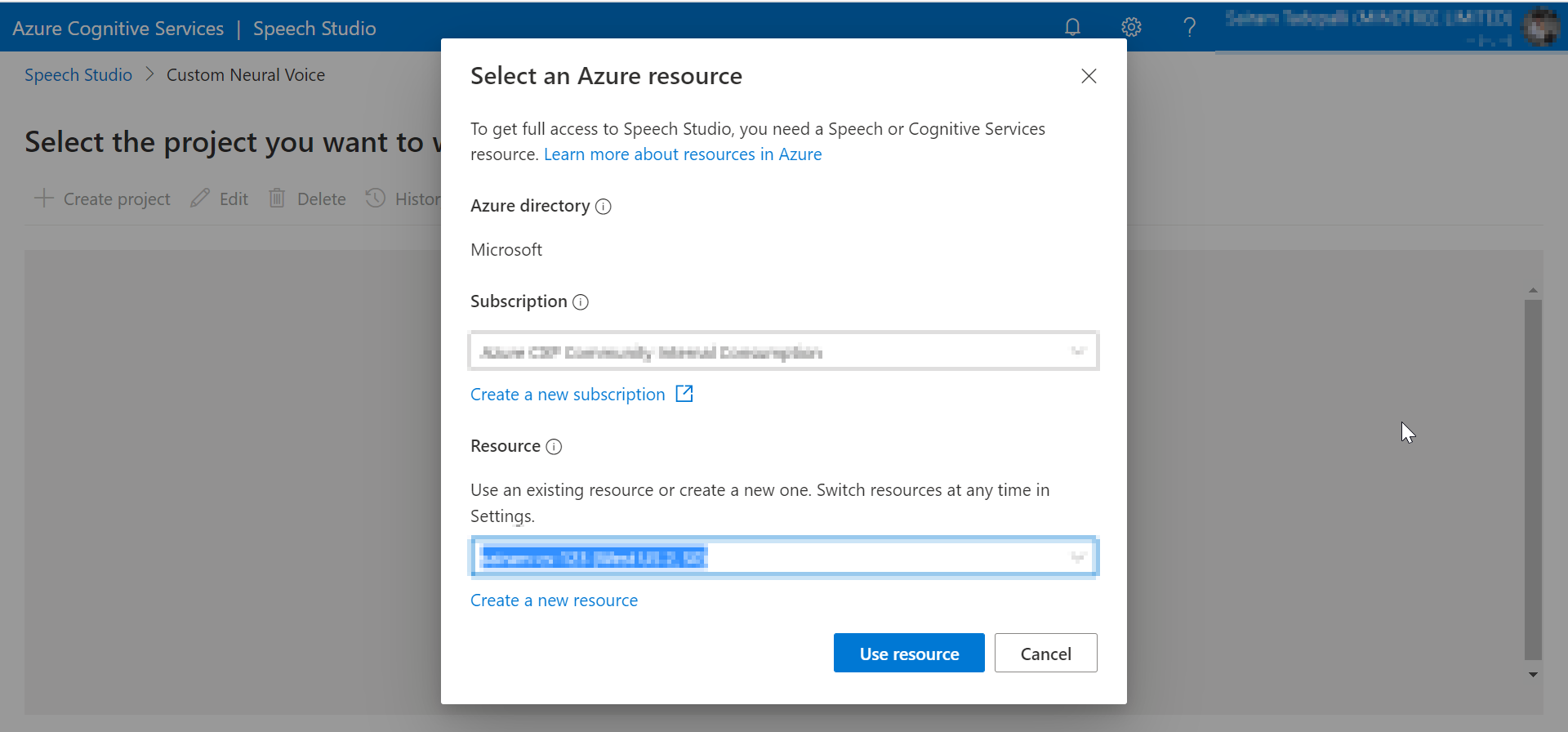Expand the Resource dropdown arrow
Viewport: 1568px width, 732px height.
[x=1078, y=557]
